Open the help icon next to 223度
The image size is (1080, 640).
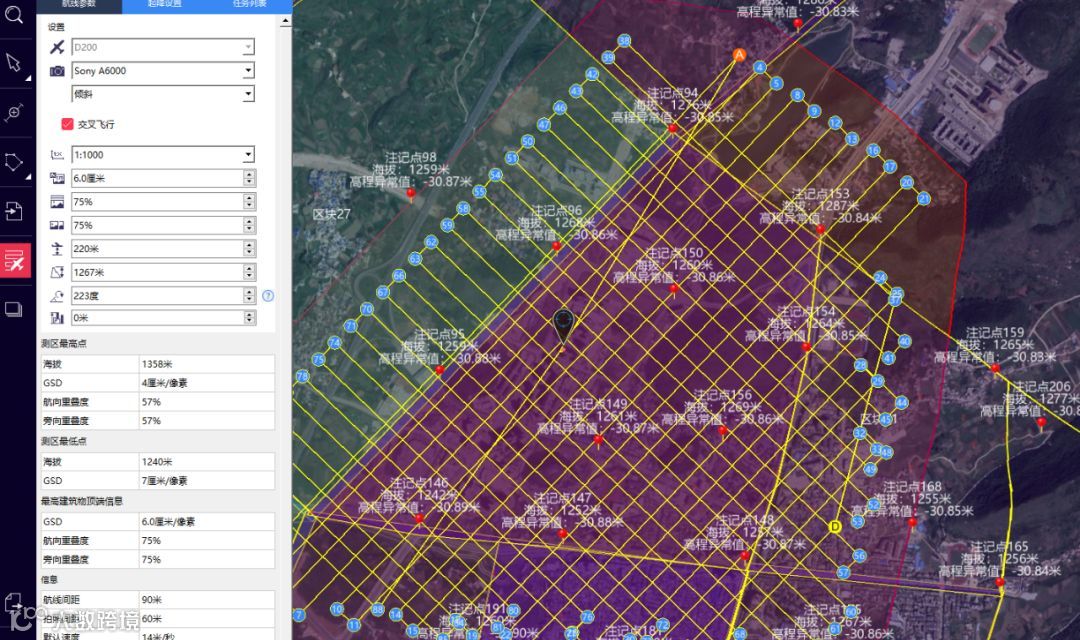click(268, 296)
